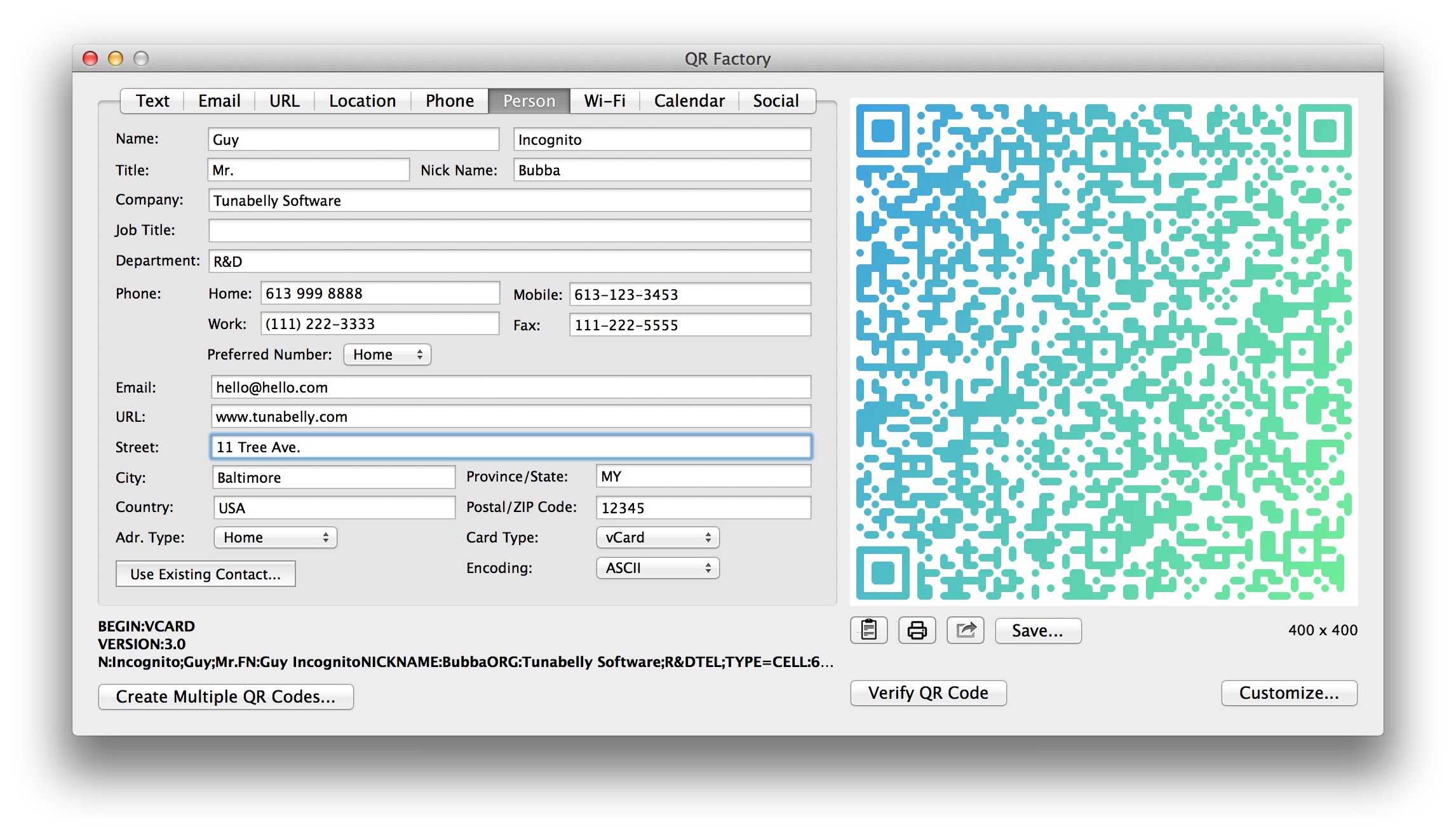Click the Fax number field
The image size is (1456, 836).
(690, 325)
